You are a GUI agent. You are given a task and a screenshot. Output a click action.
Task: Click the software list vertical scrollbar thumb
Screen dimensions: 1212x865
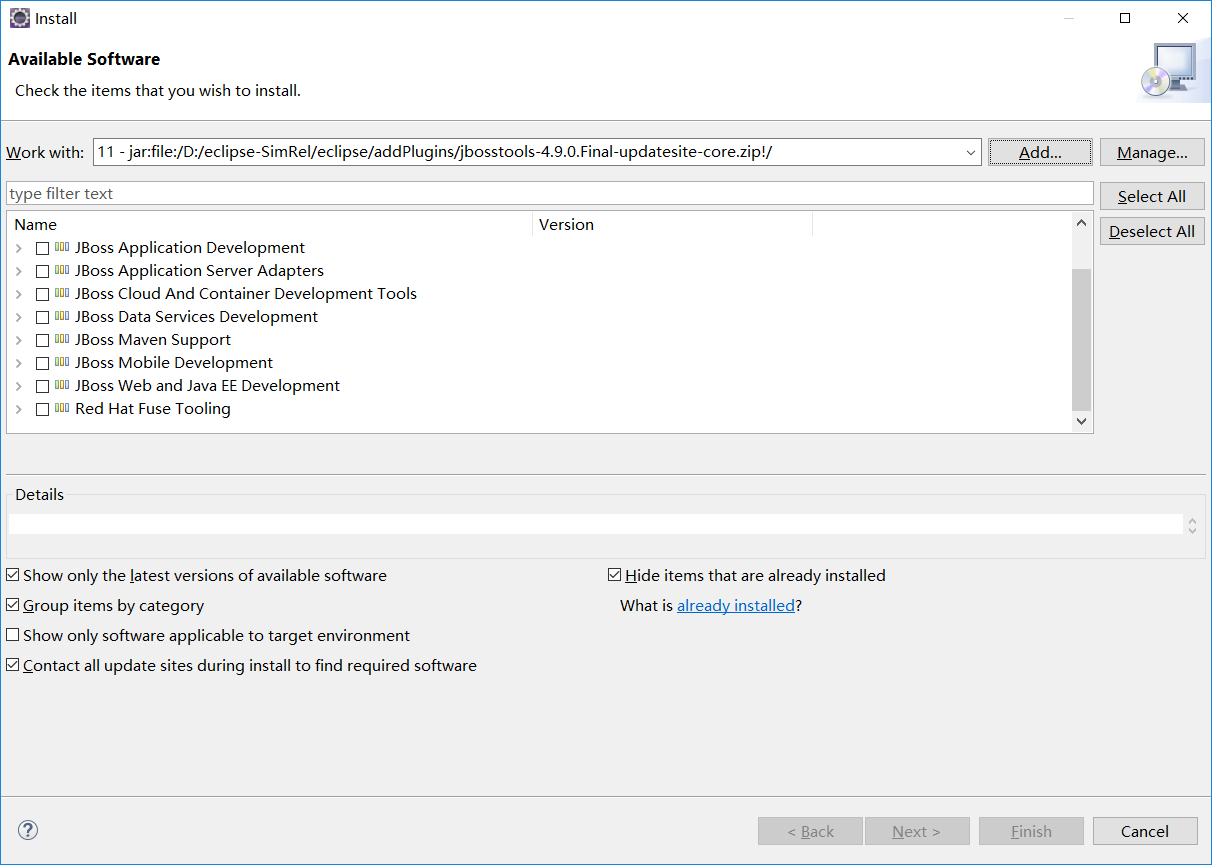point(1081,339)
